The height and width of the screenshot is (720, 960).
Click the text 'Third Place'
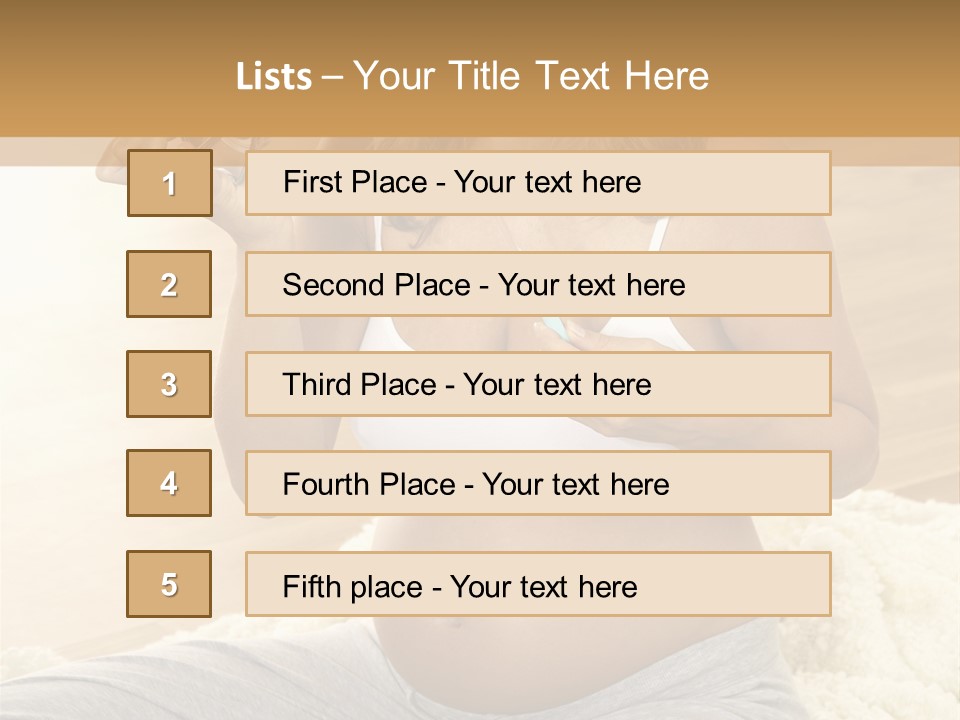point(359,385)
